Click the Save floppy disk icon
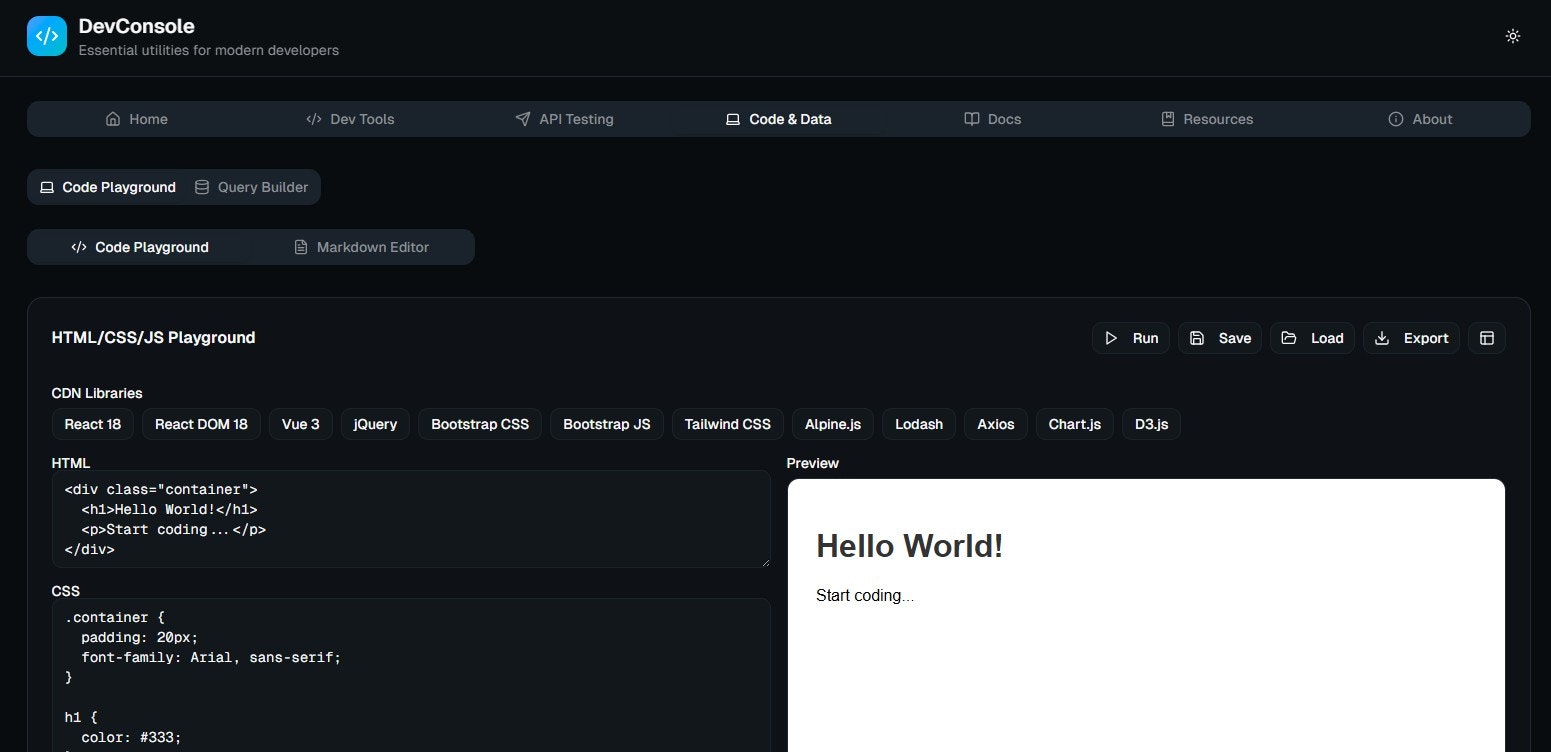1551x752 pixels. (x=1197, y=338)
